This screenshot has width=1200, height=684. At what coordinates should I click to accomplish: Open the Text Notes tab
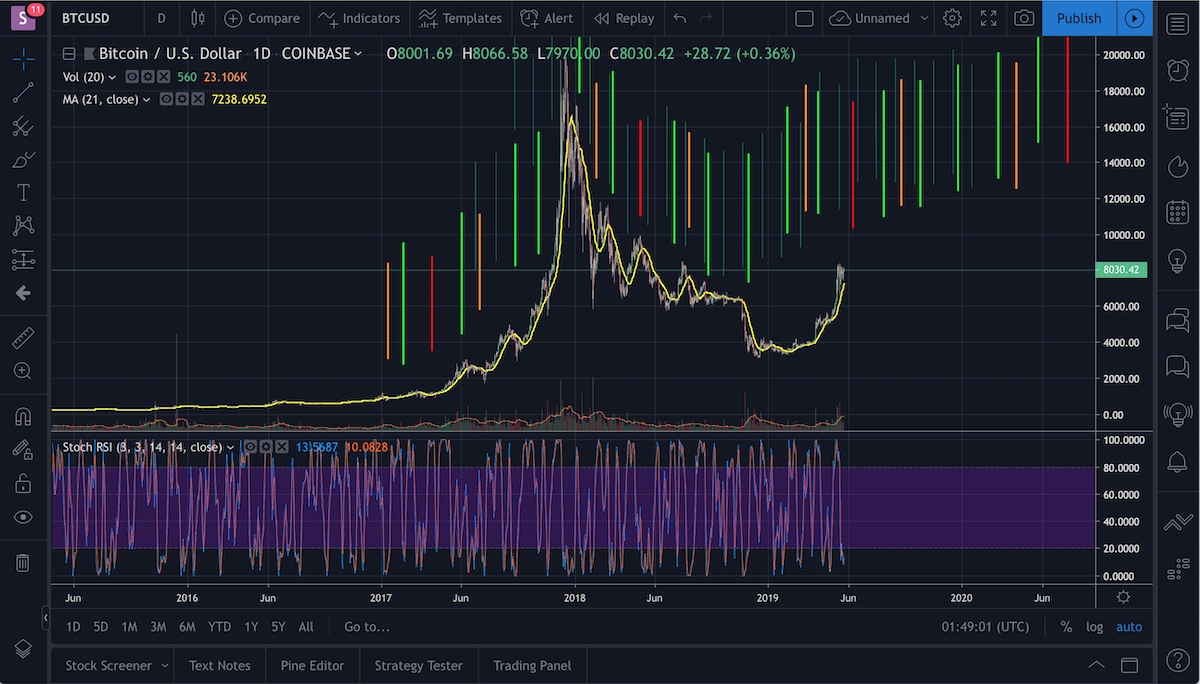pyautogui.click(x=219, y=665)
